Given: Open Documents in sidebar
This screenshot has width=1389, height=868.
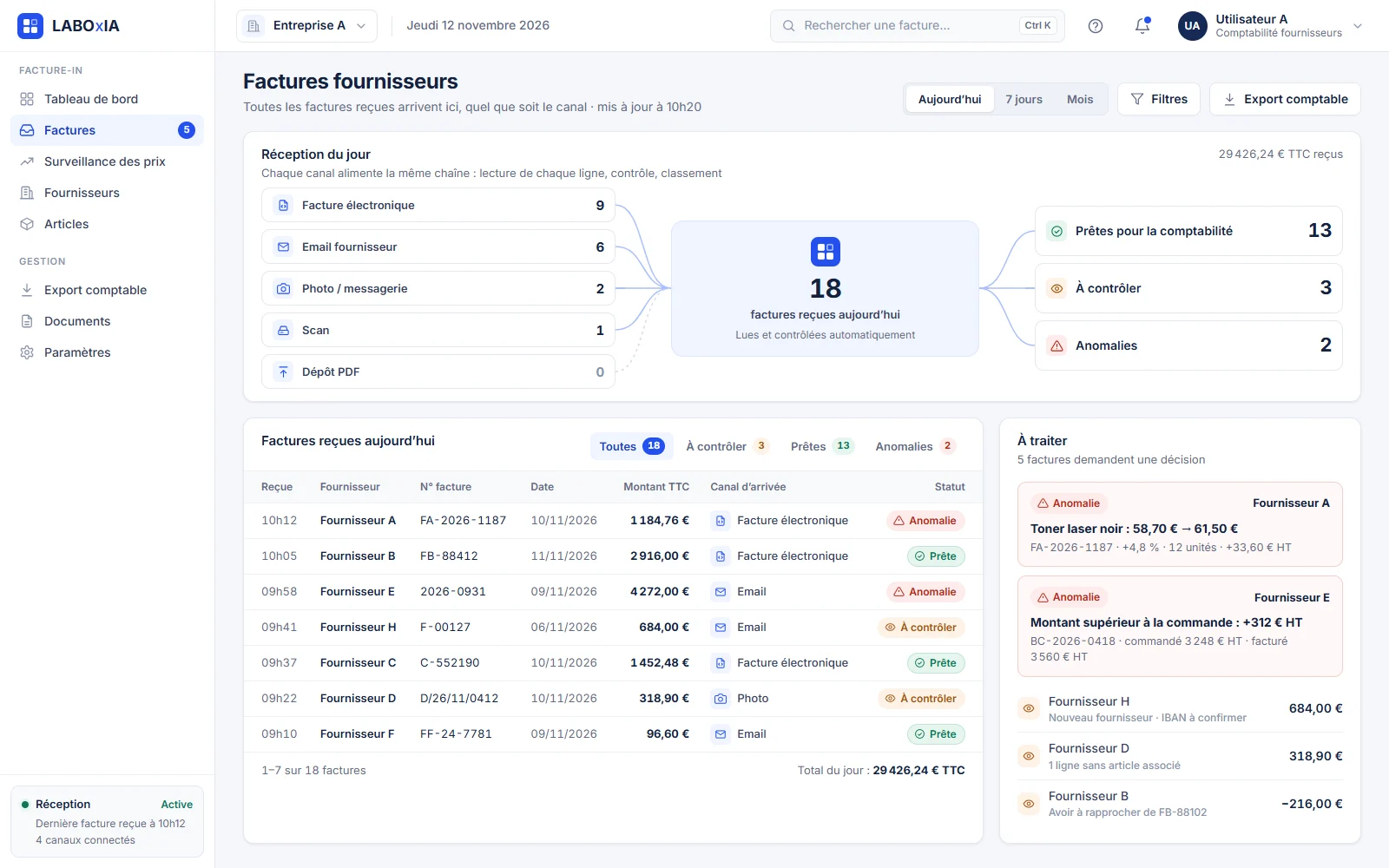Looking at the screenshot, I should [x=107, y=321].
